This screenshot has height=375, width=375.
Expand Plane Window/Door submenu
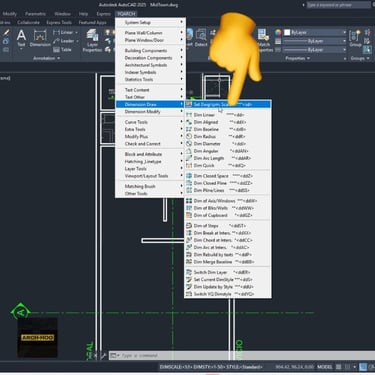(150, 40)
